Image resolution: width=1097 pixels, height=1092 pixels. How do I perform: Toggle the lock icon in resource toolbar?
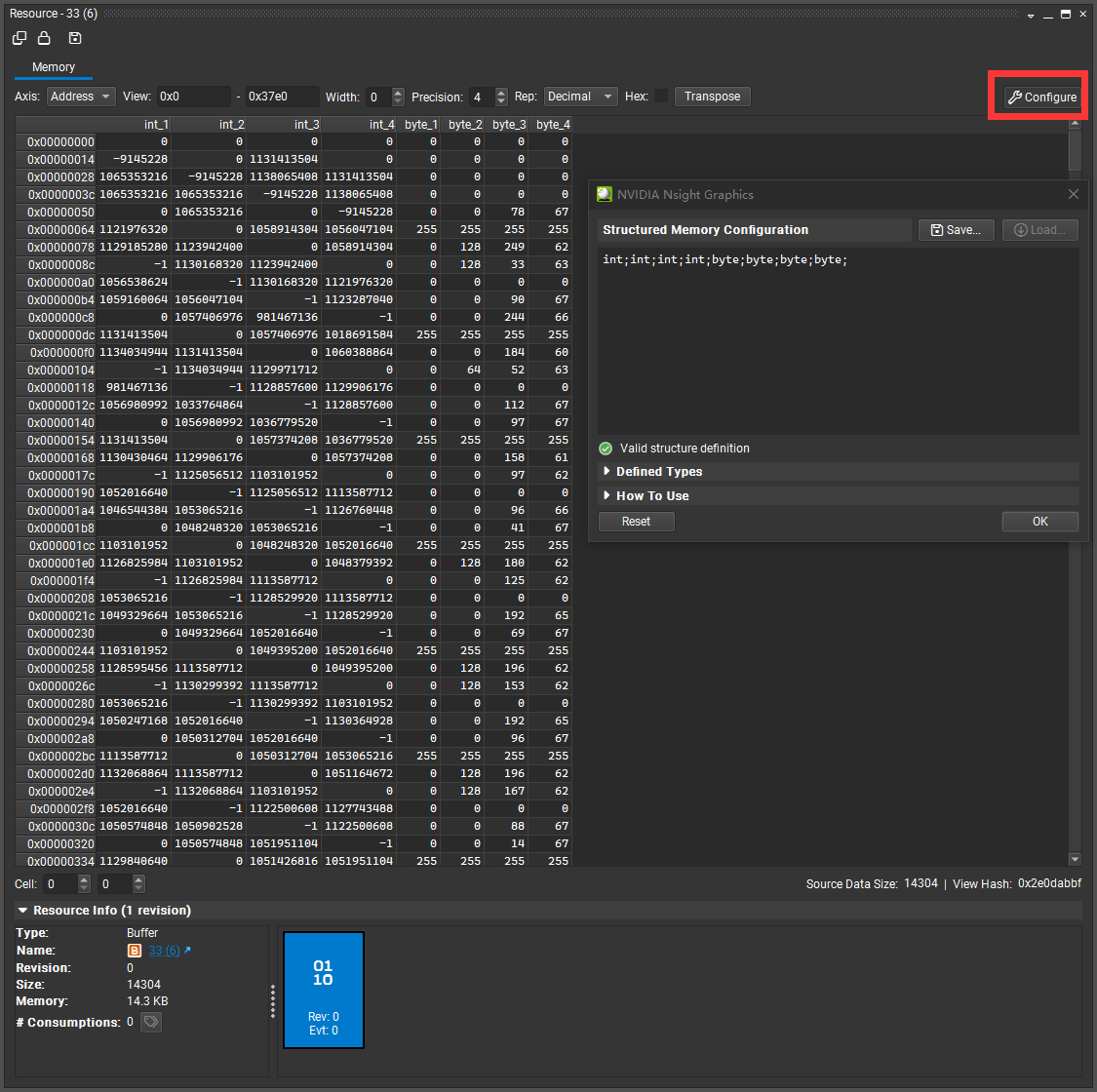click(x=44, y=38)
